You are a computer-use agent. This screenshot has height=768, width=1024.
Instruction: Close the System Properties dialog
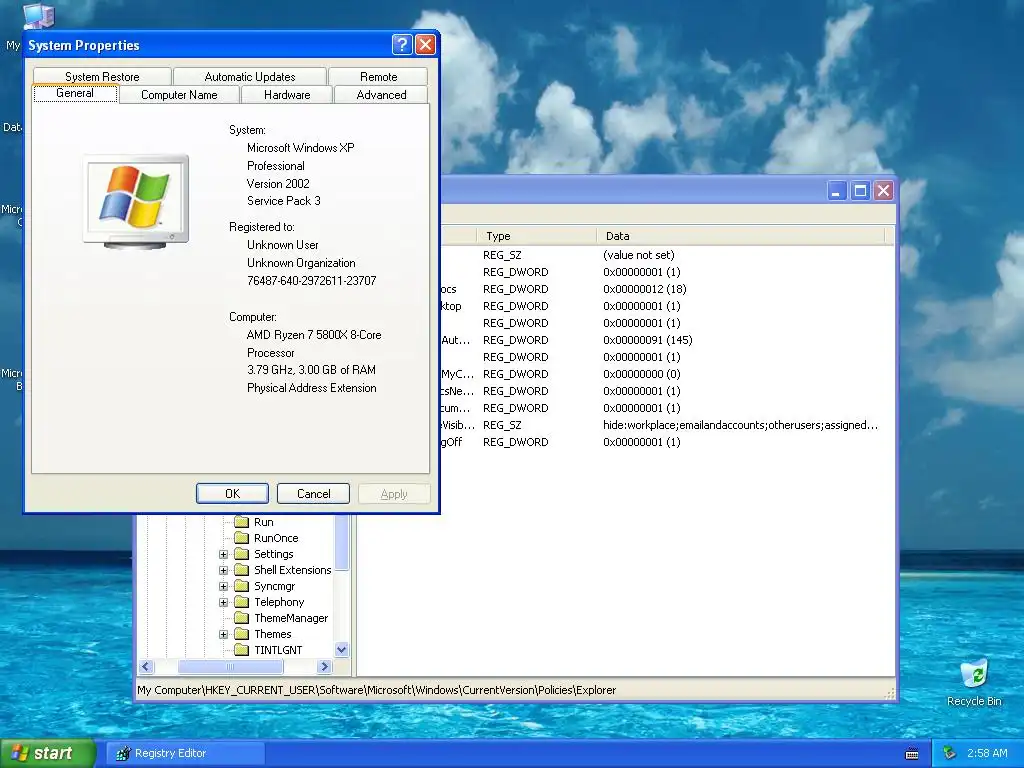coord(425,44)
